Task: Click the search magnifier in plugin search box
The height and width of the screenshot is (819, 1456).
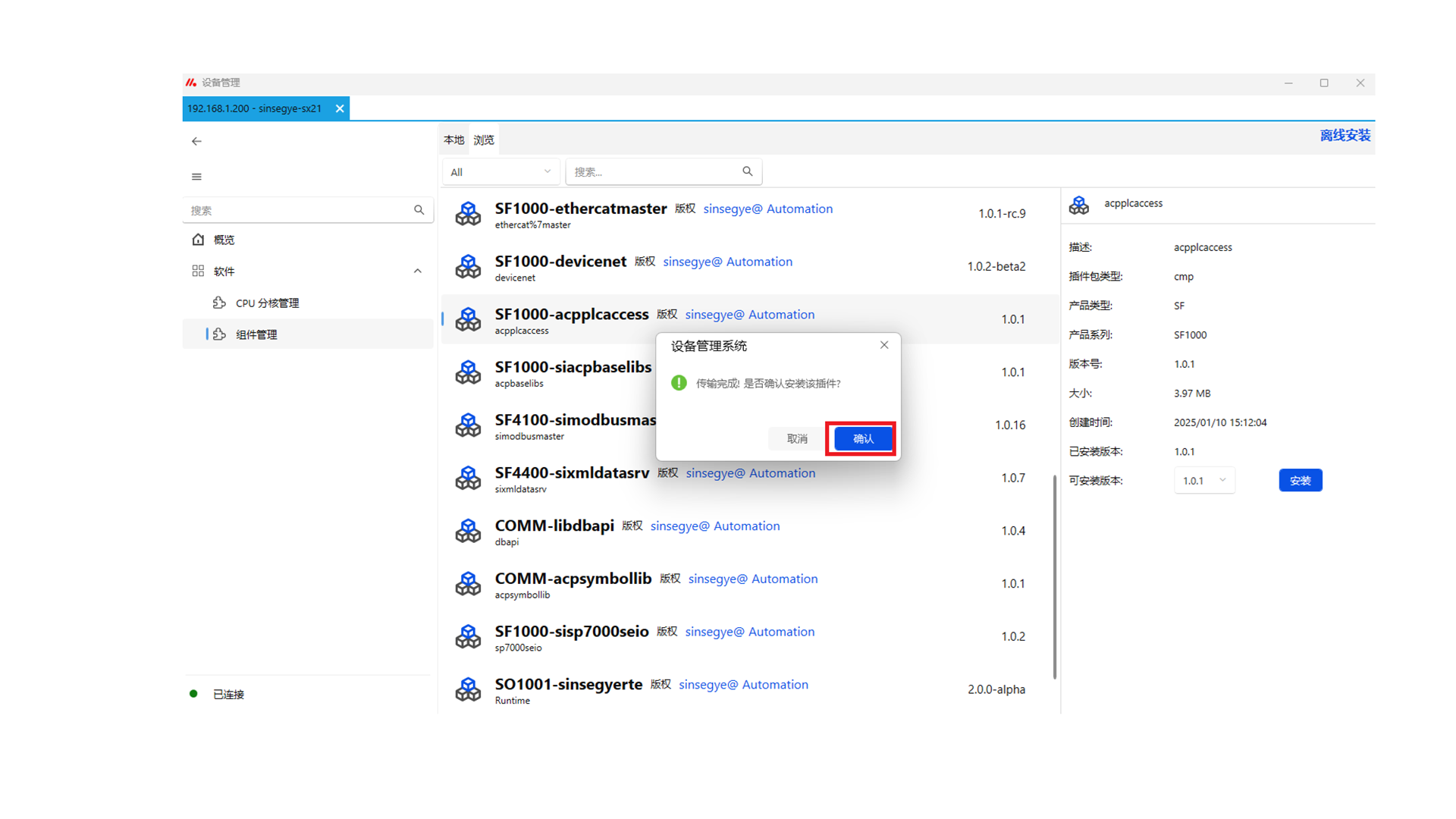Action: click(x=747, y=171)
